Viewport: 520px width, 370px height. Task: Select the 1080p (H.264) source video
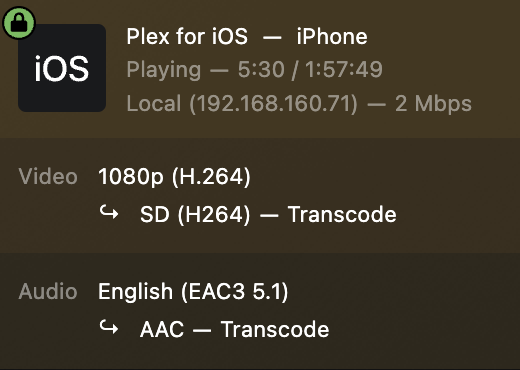pos(174,177)
